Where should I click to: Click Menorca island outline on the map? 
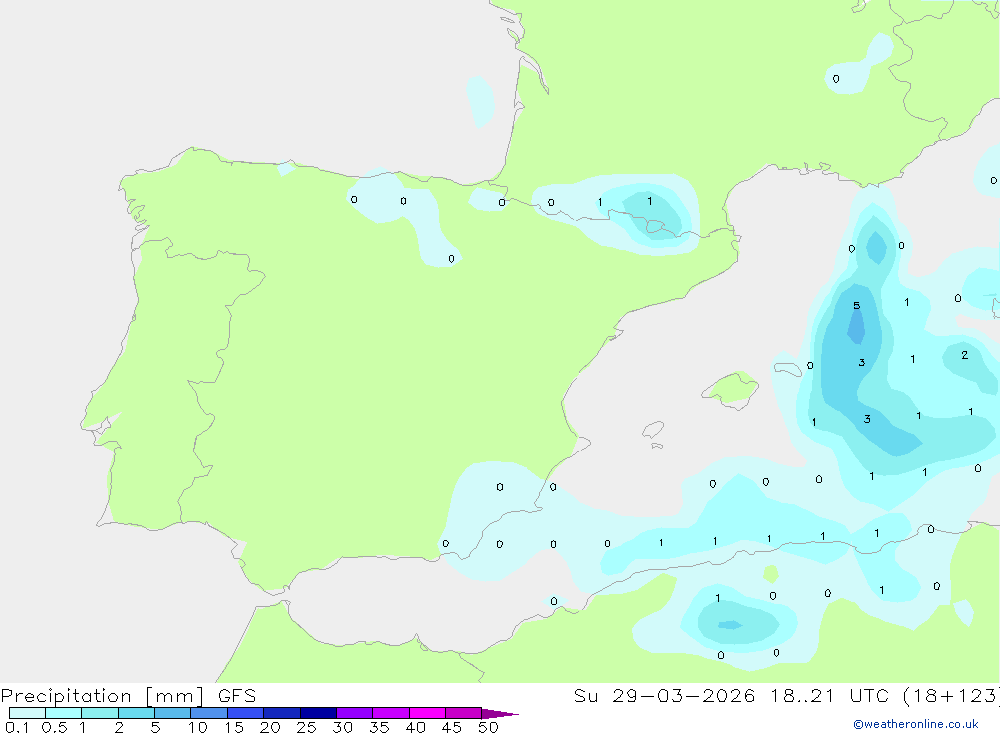click(788, 369)
